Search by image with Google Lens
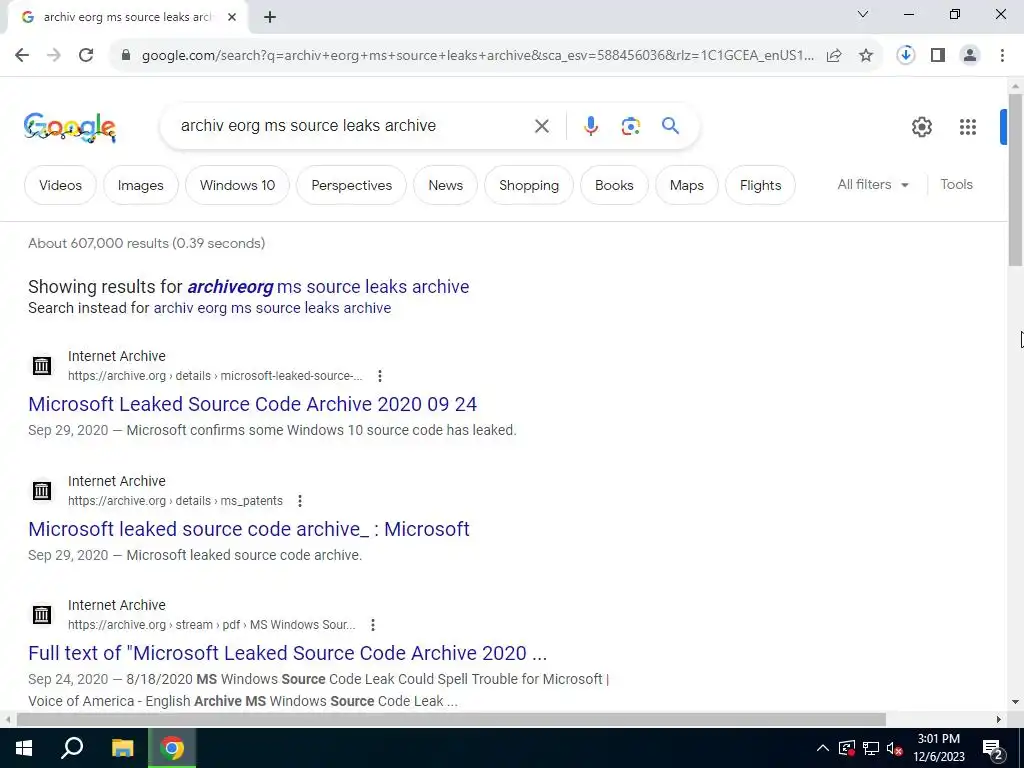The width and height of the screenshot is (1024, 768). coord(630,125)
